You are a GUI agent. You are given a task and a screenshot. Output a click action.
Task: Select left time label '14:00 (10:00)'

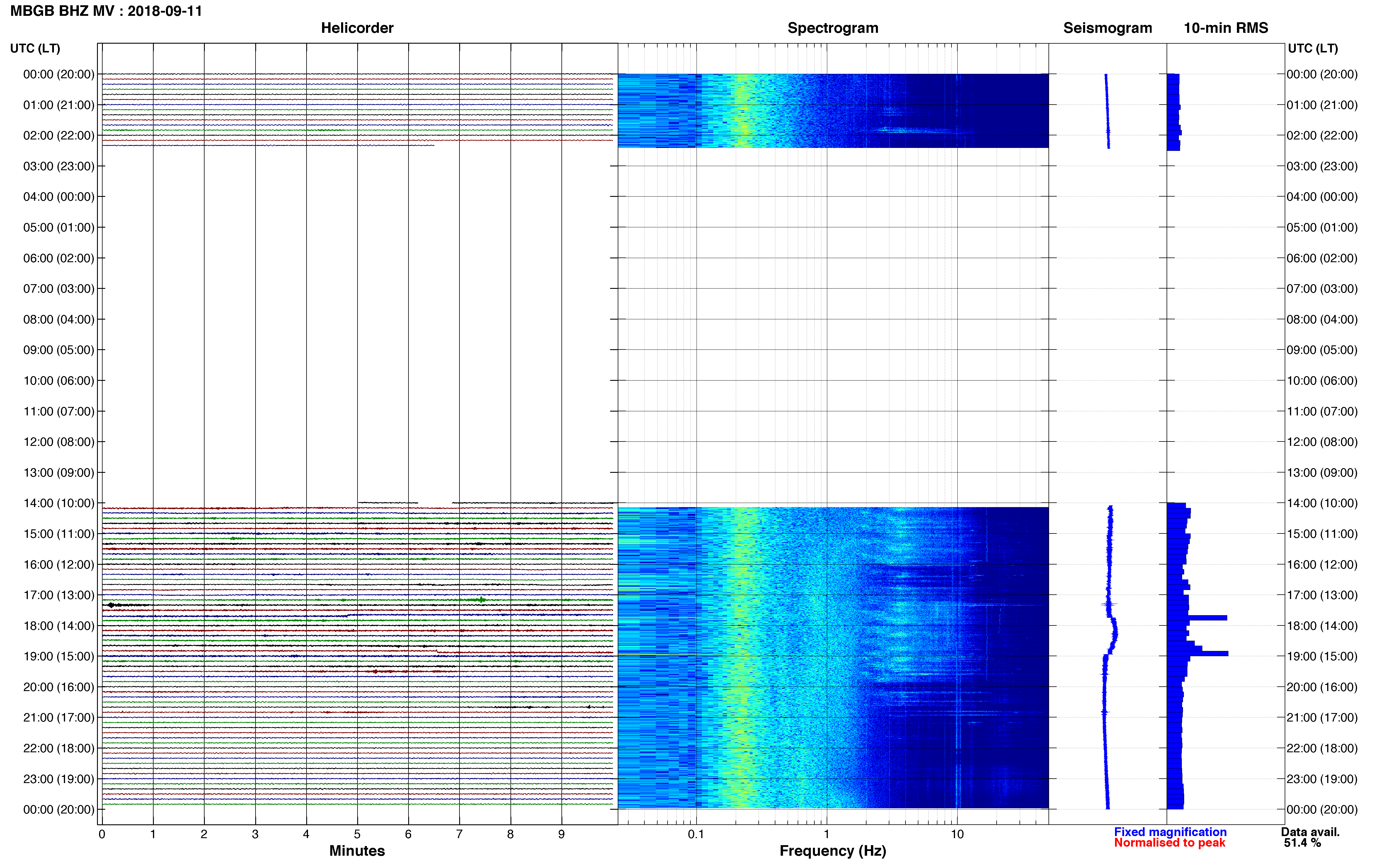click(59, 504)
